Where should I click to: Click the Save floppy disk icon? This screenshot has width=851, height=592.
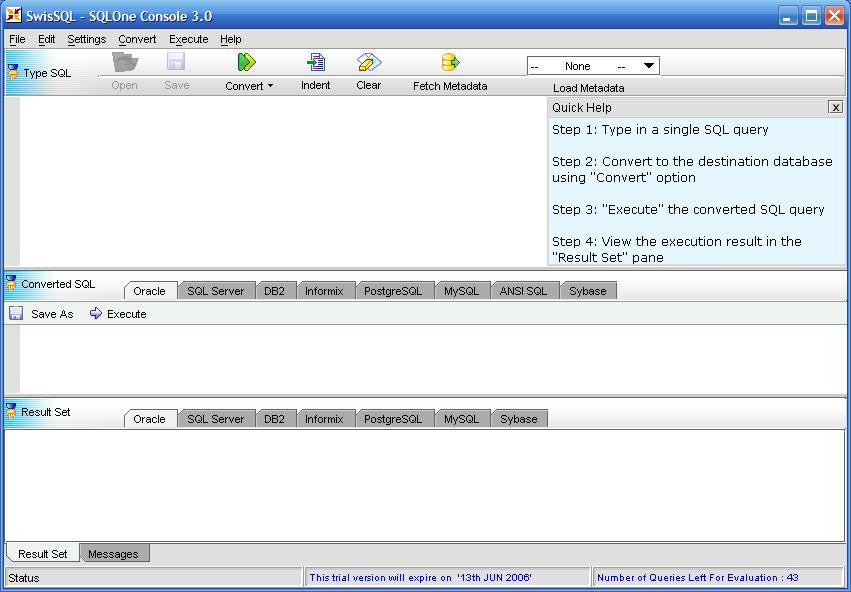pos(176,62)
